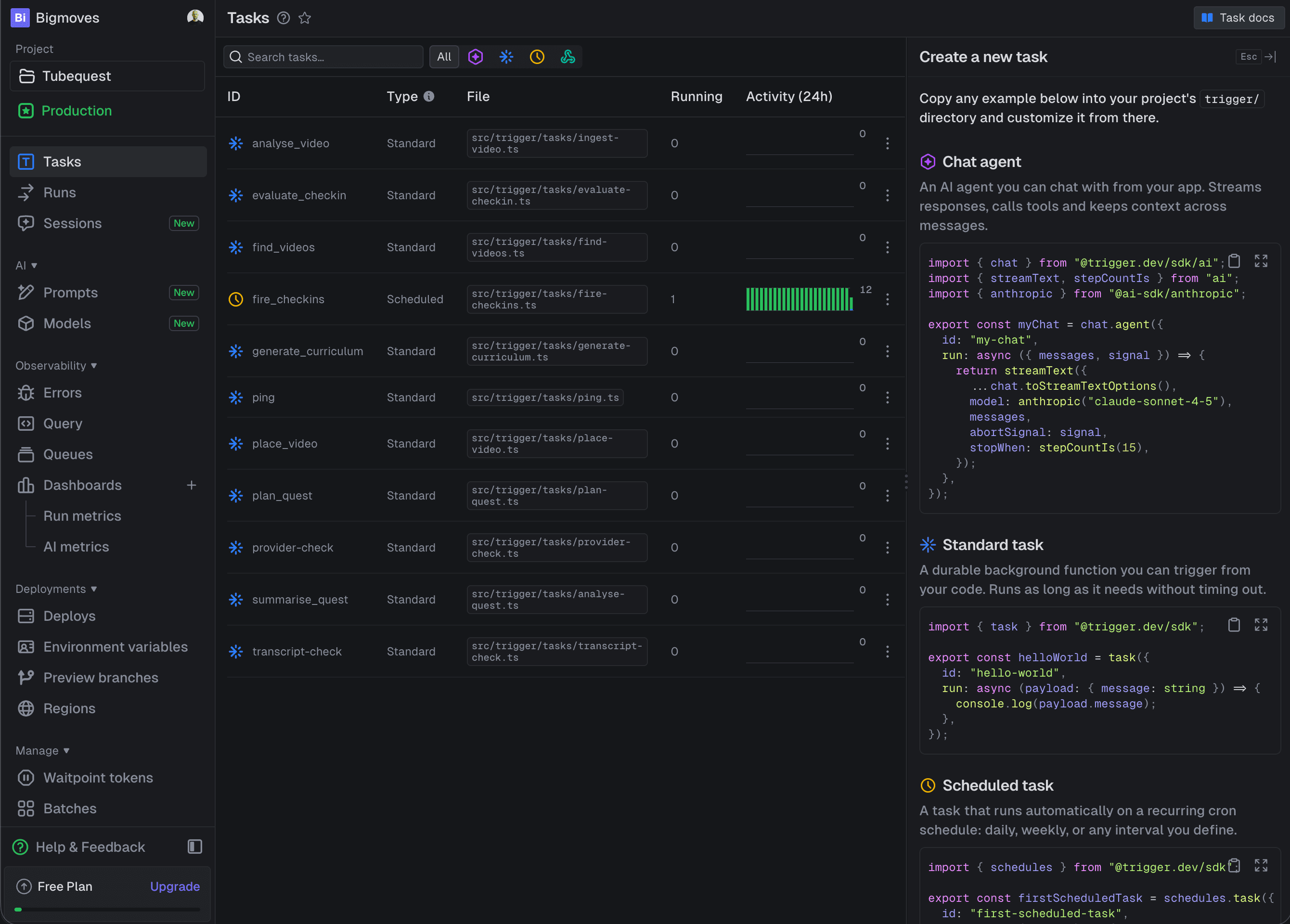The width and height of the screenshot is (1290, 924).
Task: Open the fire_checkins task
Action: click(288, 300)
